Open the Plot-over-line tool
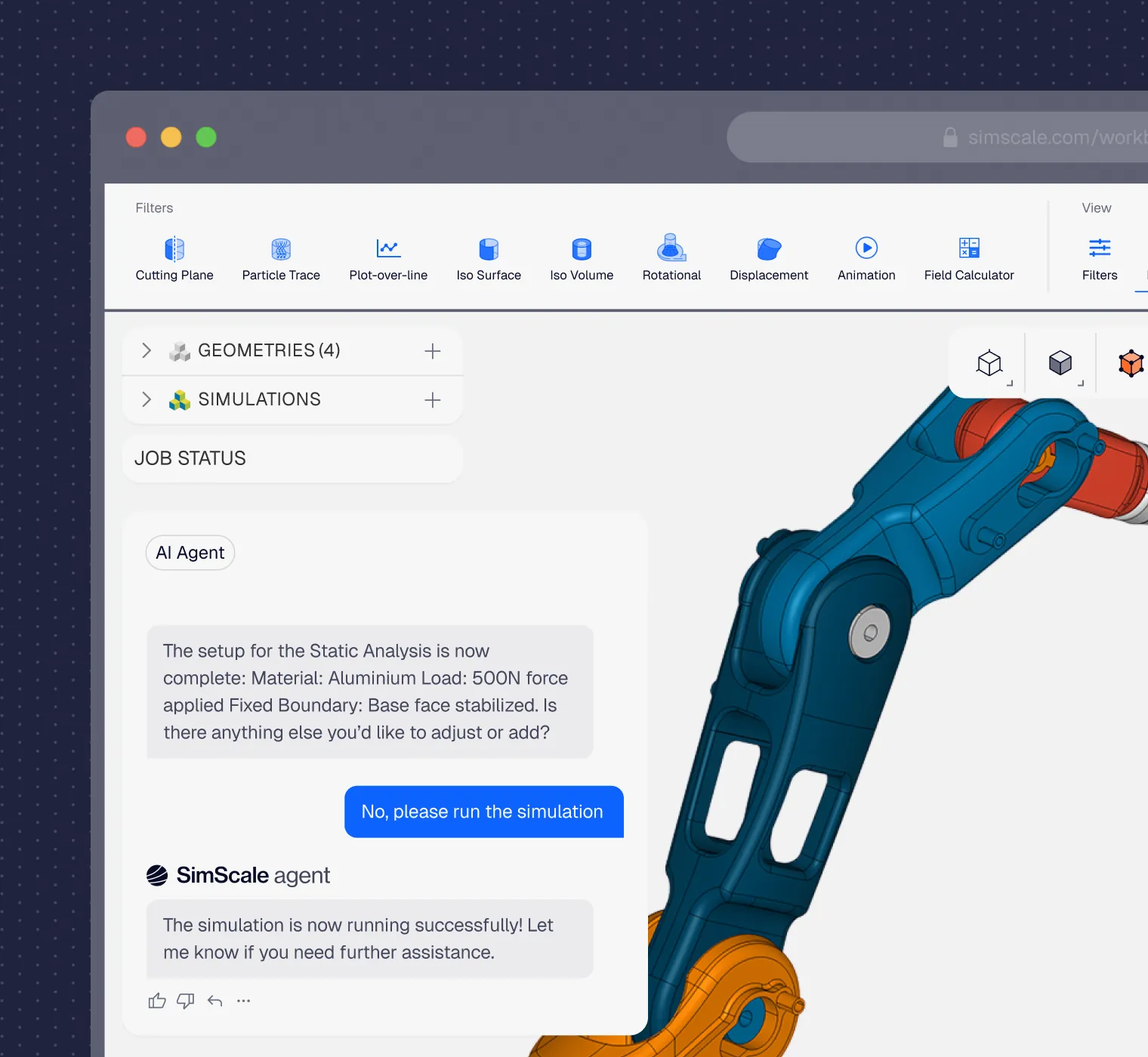1148x1057 pixels. click(x=388, y=259)
